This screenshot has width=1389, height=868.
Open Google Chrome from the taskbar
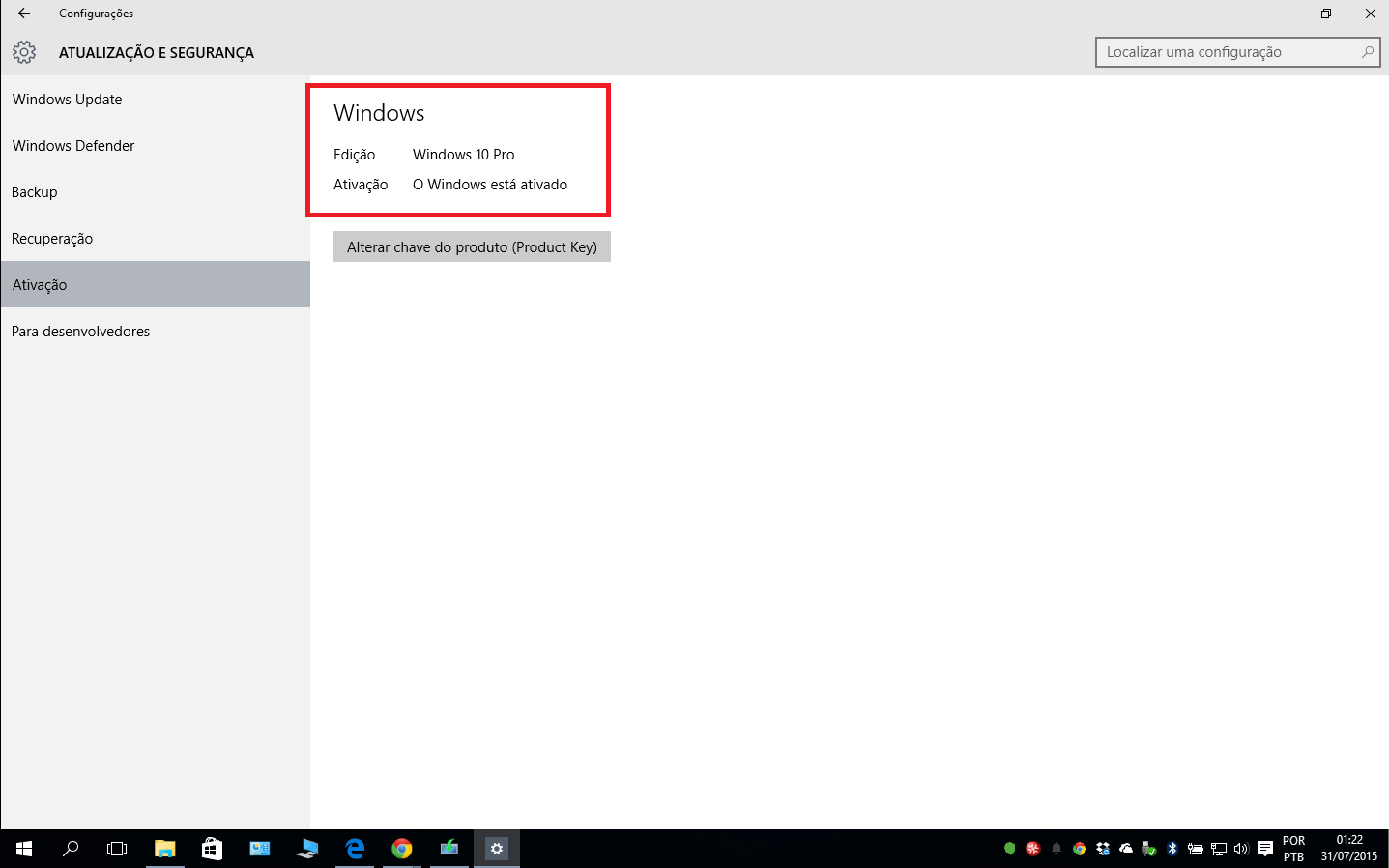(x=402, y=849)
